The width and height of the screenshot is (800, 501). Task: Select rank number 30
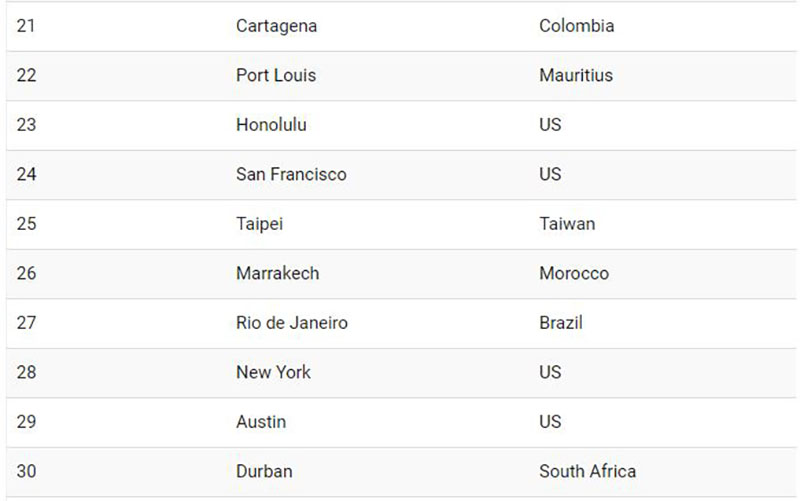click(26, 471)
